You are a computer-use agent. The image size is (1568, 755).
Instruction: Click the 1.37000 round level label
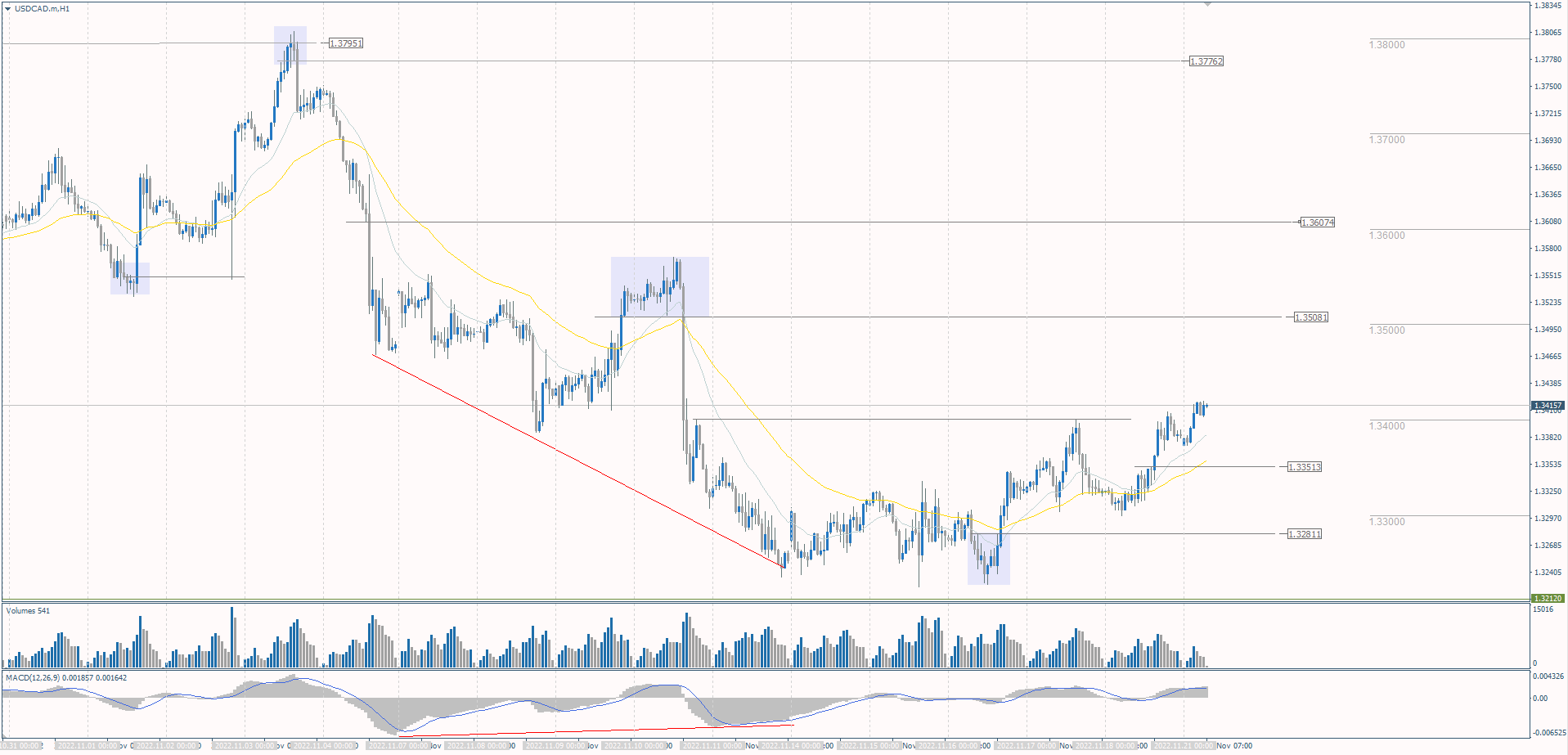coord(1387,140)
